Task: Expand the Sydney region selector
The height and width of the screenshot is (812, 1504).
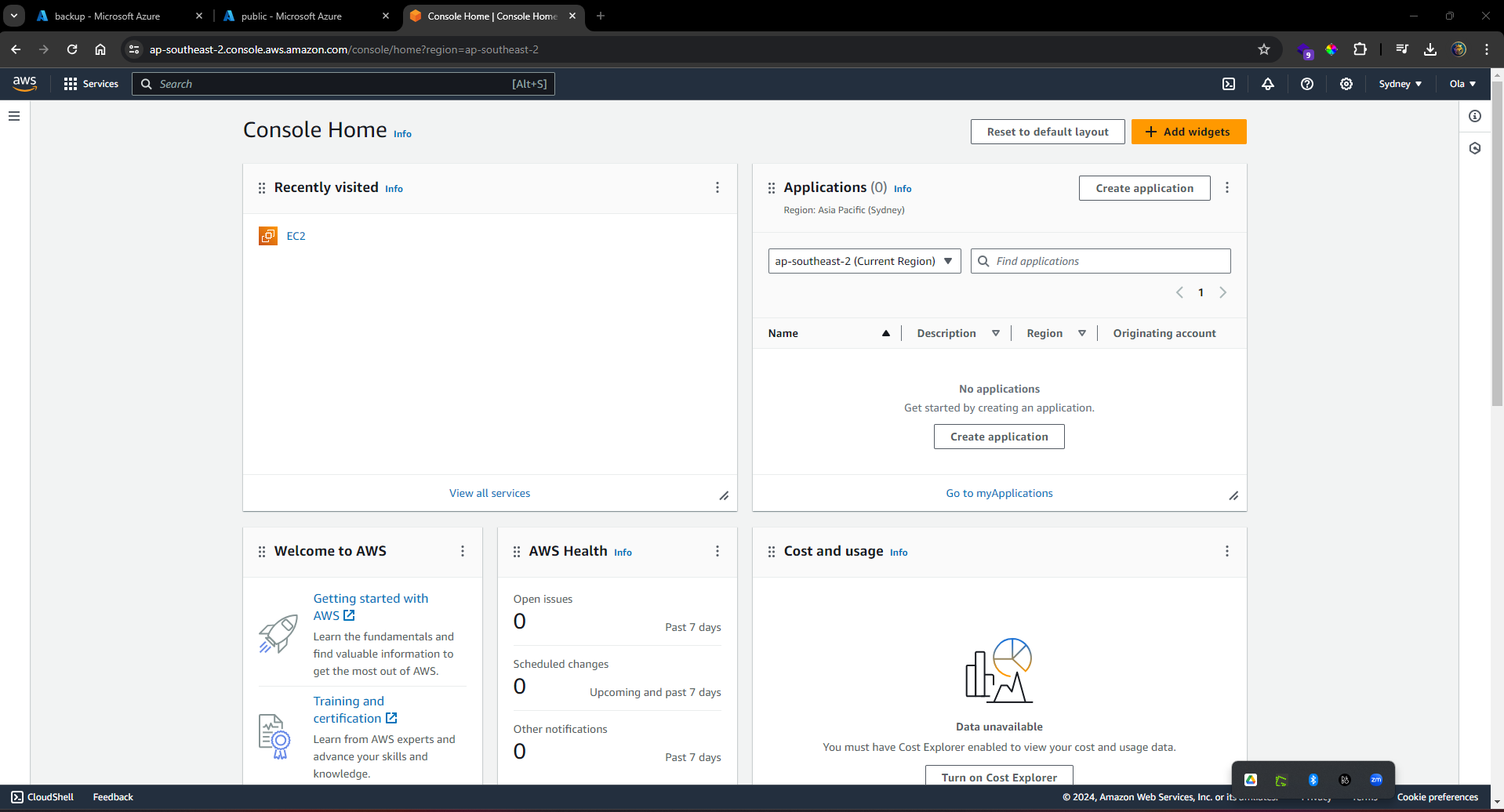Action: (1400, 84)
